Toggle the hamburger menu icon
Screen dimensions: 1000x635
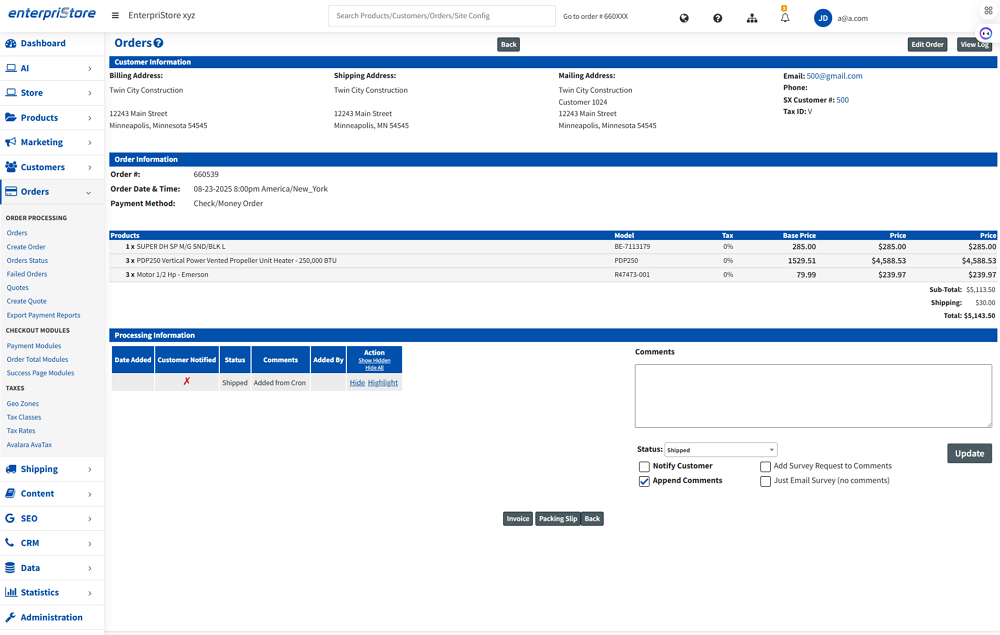pyautogui.click(x=115, y=16)
